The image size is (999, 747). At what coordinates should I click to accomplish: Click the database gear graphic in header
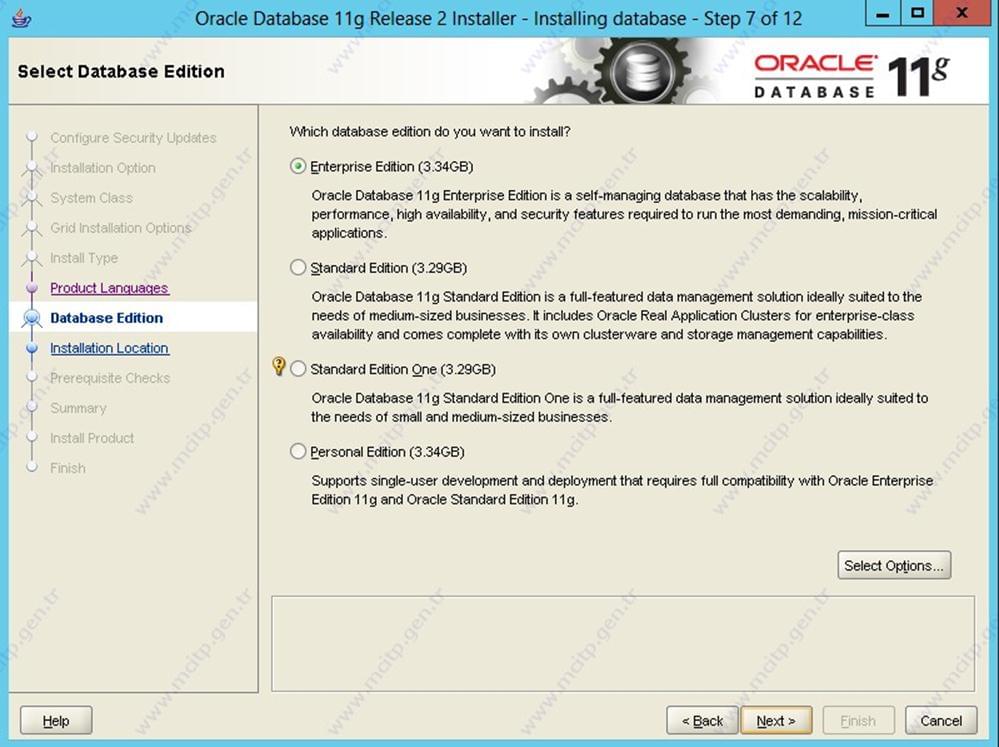[x=643, y=71]
